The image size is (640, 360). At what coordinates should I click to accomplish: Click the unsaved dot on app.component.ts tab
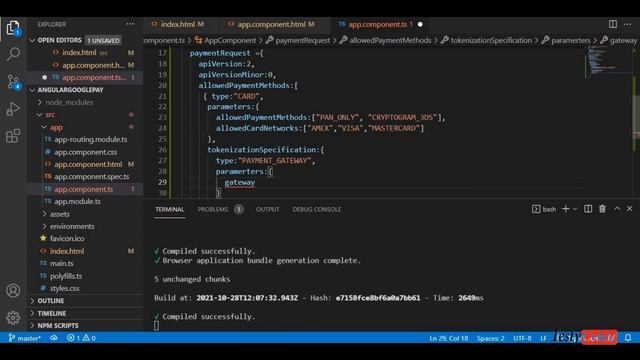(x=420, y=24)
